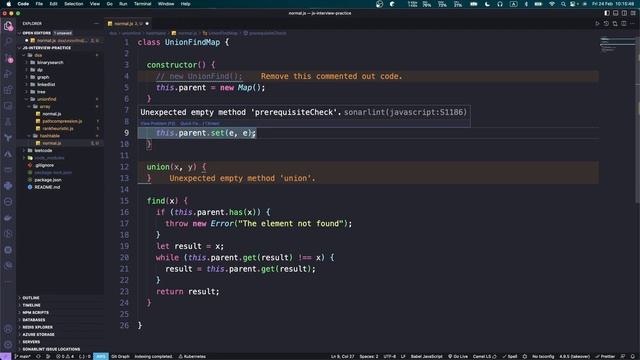Toggle primary sidebar layout icon in title bar
Screen dimensions: 640x360
607,13
